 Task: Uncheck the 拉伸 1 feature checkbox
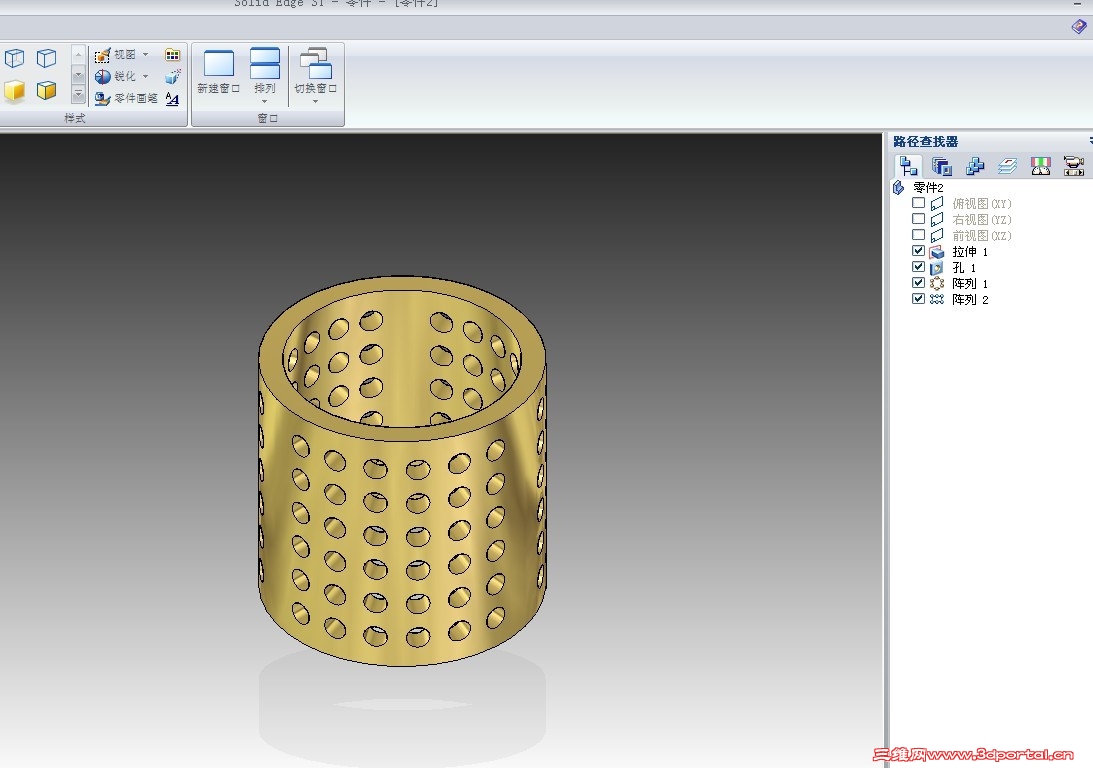[918, 251]
